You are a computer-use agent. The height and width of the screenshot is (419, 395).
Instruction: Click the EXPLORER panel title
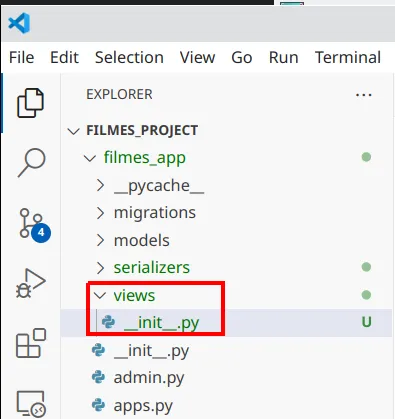pyautogui.click(x=119, y=94)
